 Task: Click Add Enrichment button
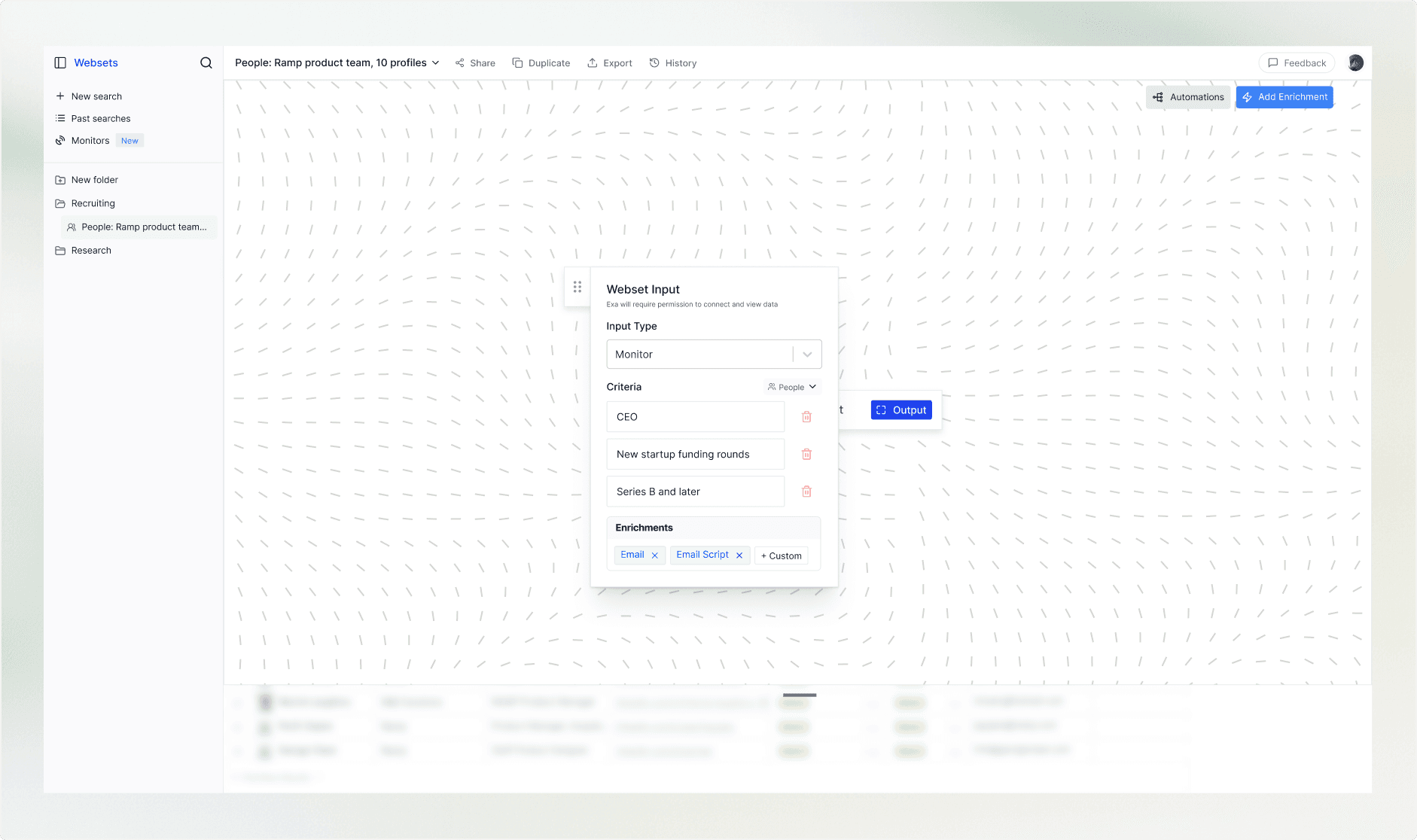click(1284, 97)
